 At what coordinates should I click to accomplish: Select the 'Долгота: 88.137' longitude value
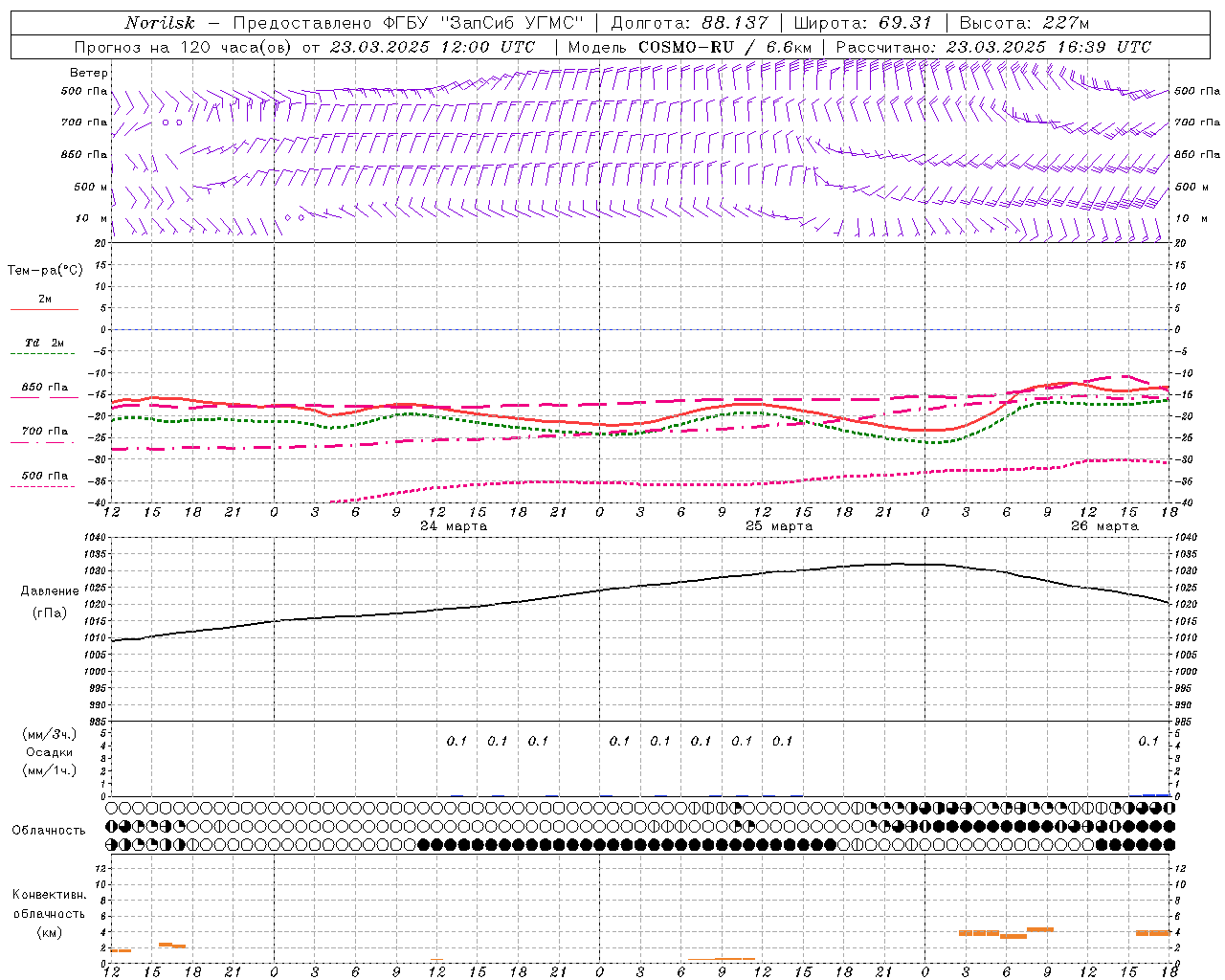[x=688, y=23]
